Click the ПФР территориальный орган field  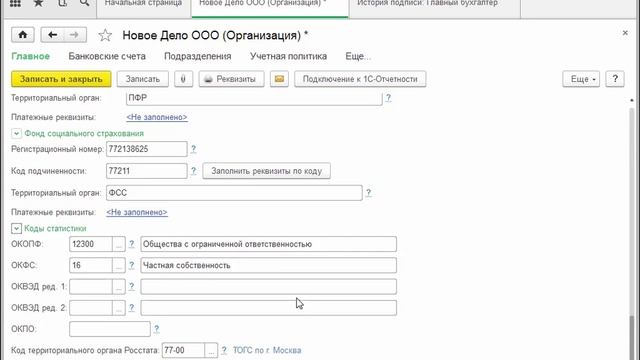[x=254, y=98]
